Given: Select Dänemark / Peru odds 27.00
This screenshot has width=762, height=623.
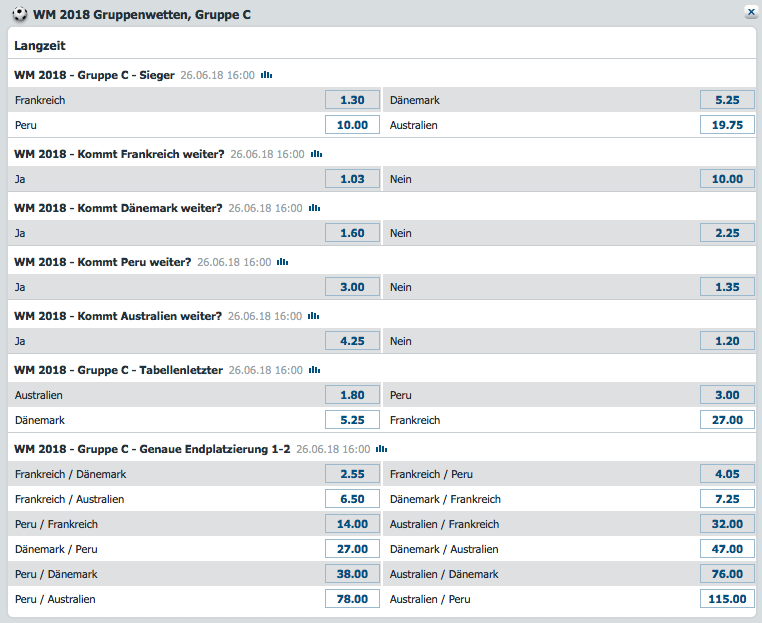Looking at the screenshot, I should [352, 549].
